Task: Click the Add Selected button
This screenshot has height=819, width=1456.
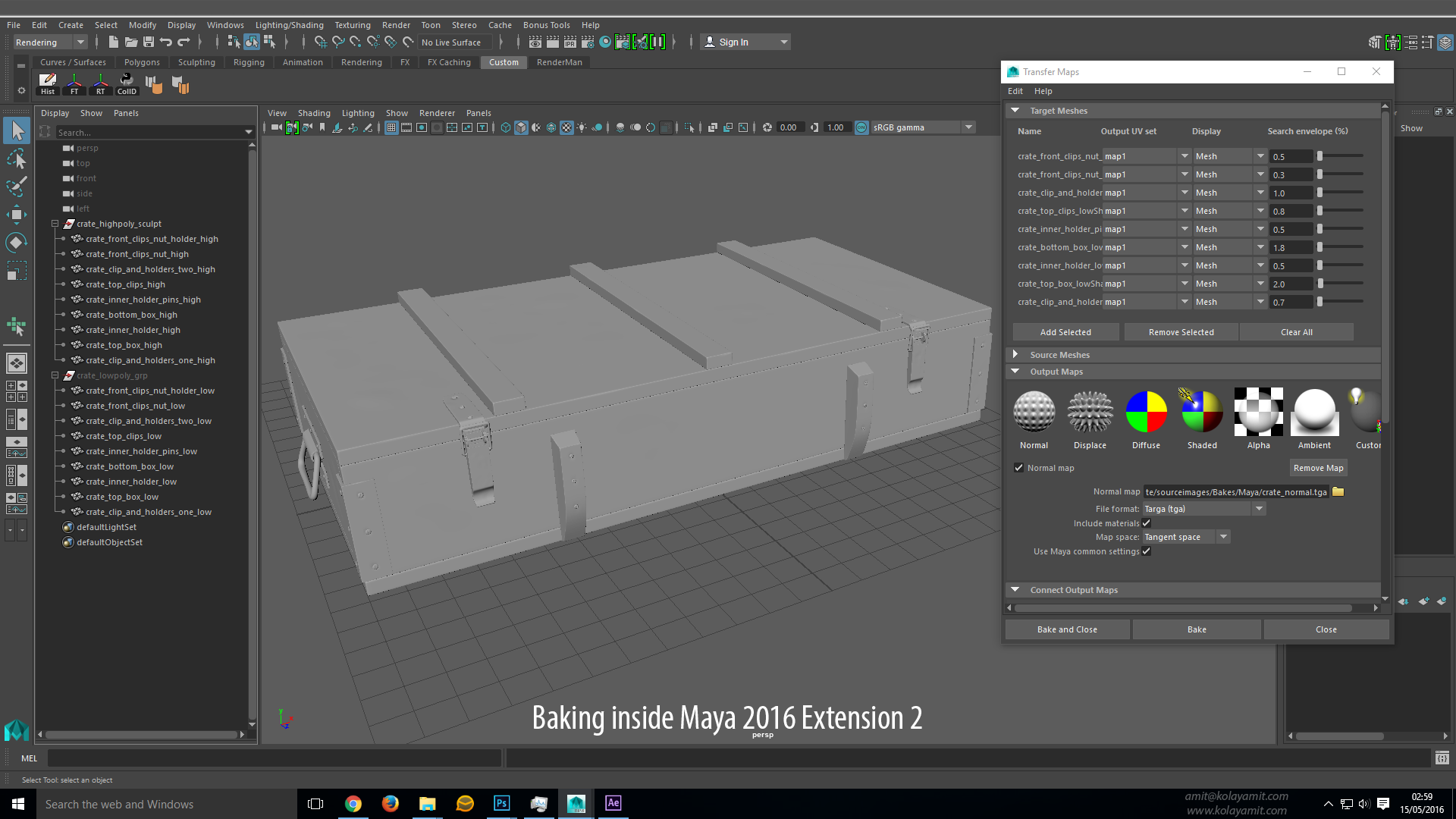Action: [1065, 332]
